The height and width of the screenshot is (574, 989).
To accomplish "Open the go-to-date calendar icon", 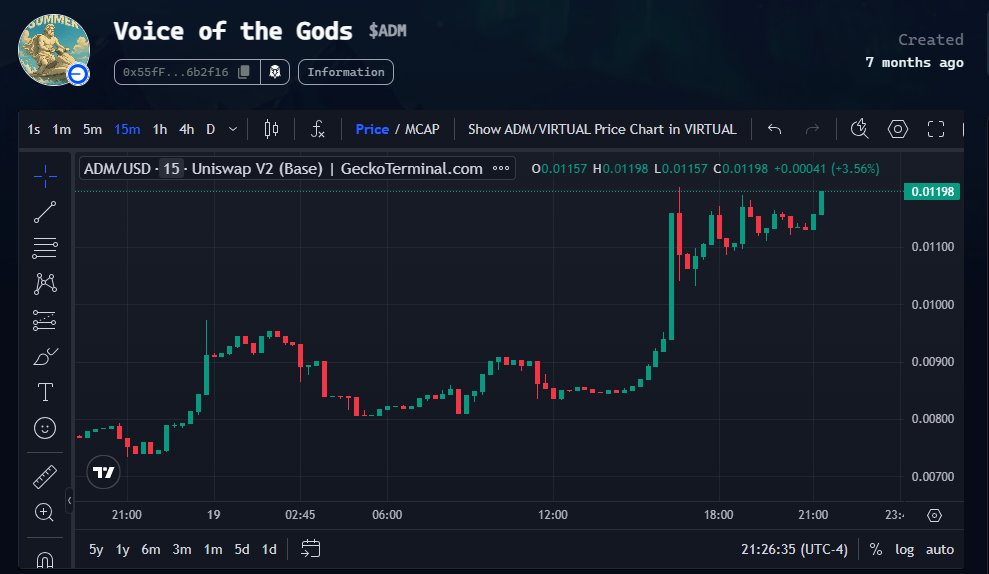I will coord(310,549).
